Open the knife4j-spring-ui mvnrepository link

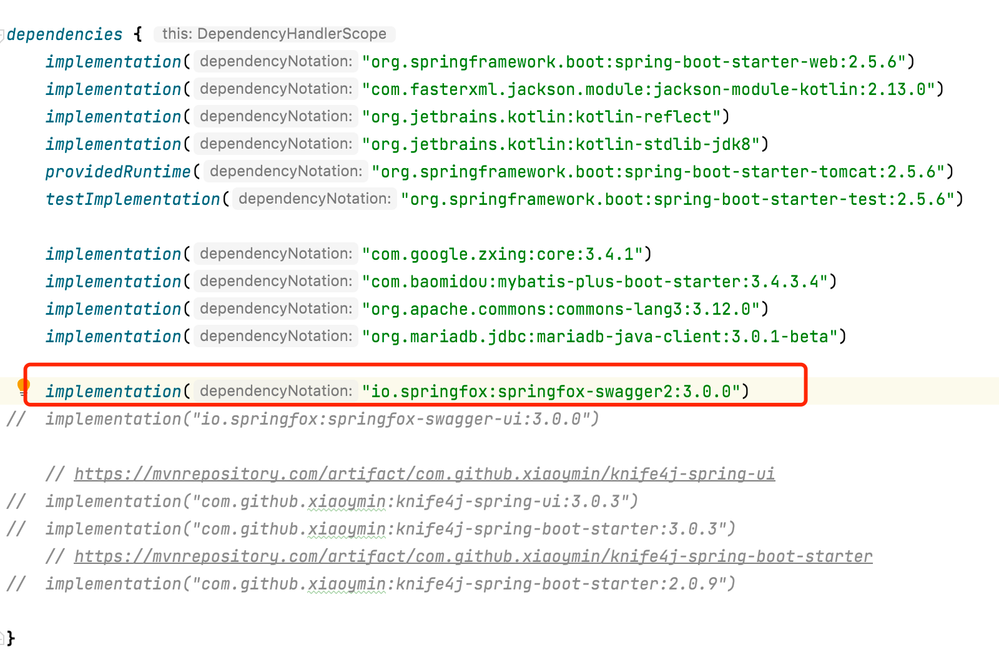424,474
